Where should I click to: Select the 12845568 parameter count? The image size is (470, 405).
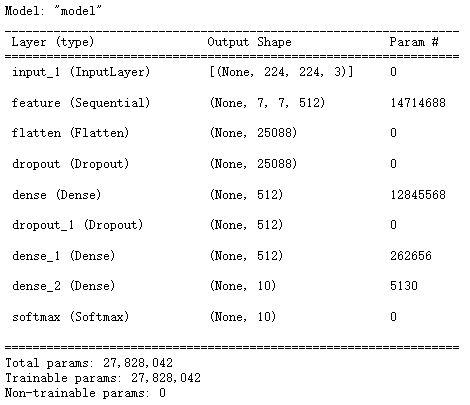pos(418,194)
